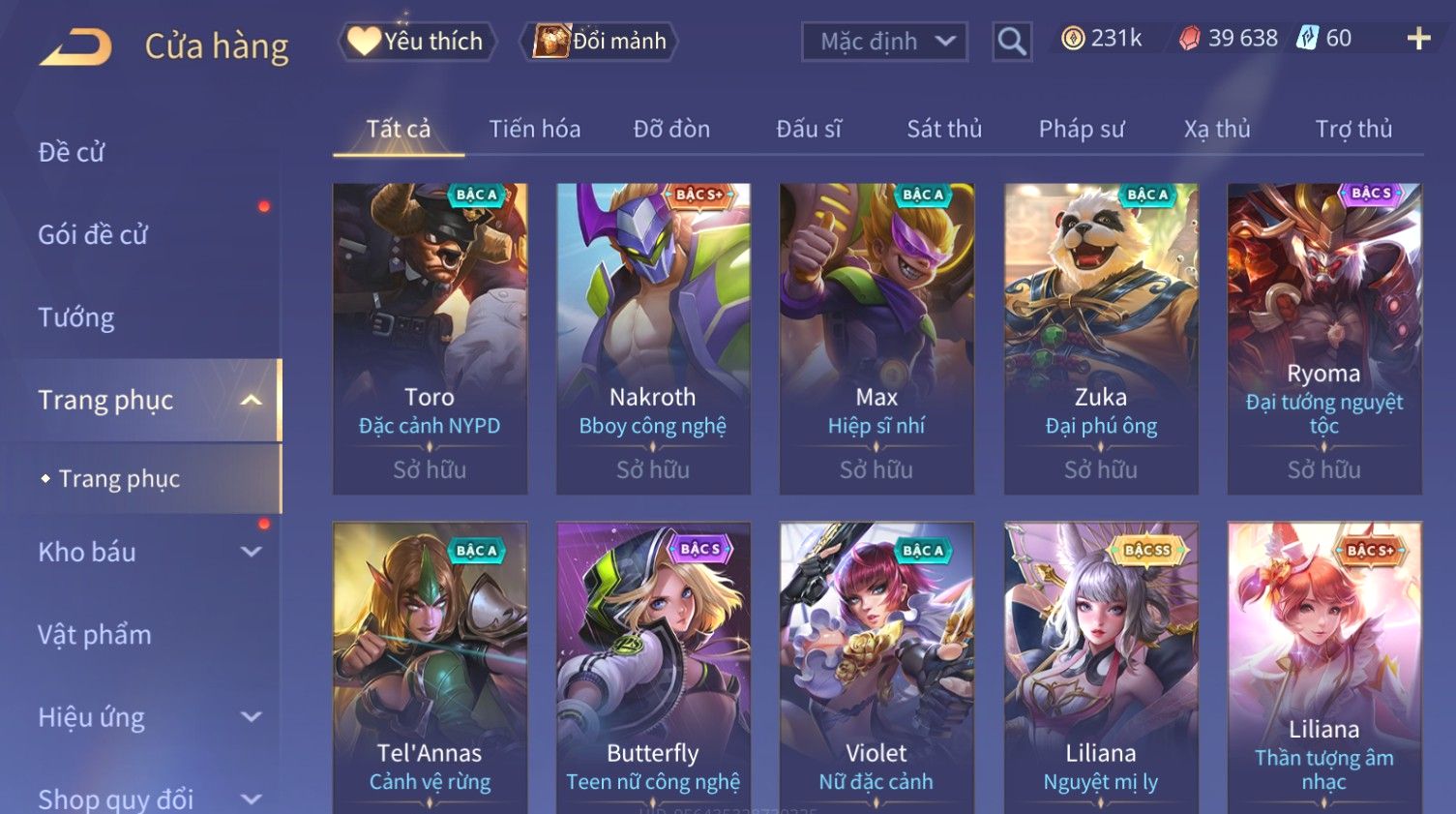
Task: Open Gói đề cử in sidebar
Action: click(x=93, y=234)
